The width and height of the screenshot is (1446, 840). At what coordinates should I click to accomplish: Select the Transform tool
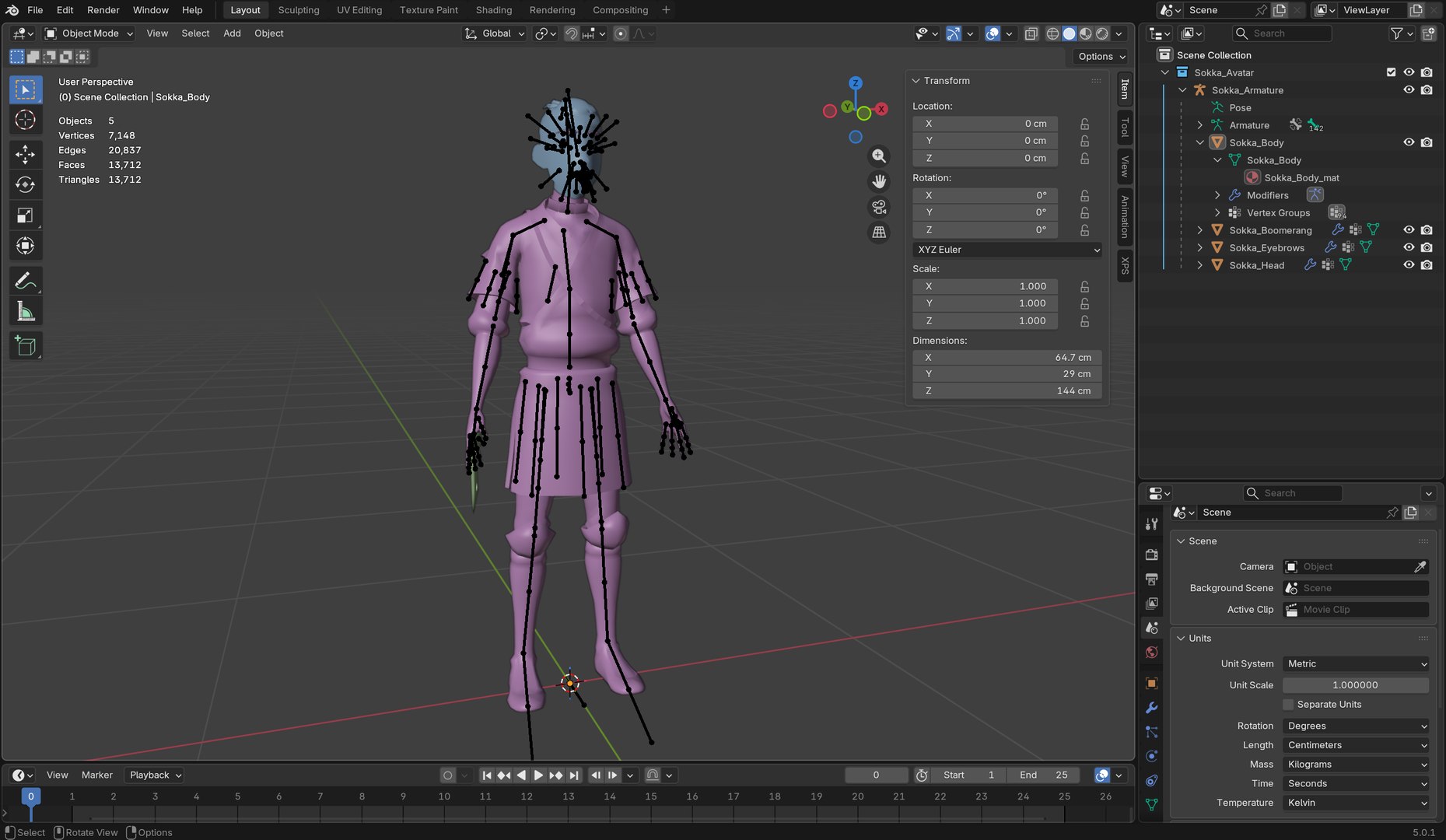tap(25, 246)
